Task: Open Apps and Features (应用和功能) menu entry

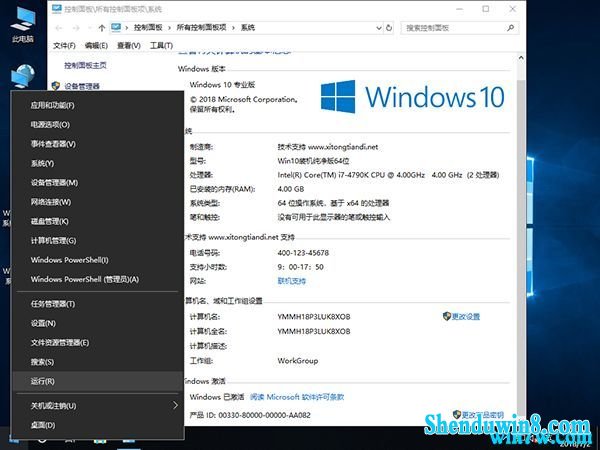Action: (98, 105)
